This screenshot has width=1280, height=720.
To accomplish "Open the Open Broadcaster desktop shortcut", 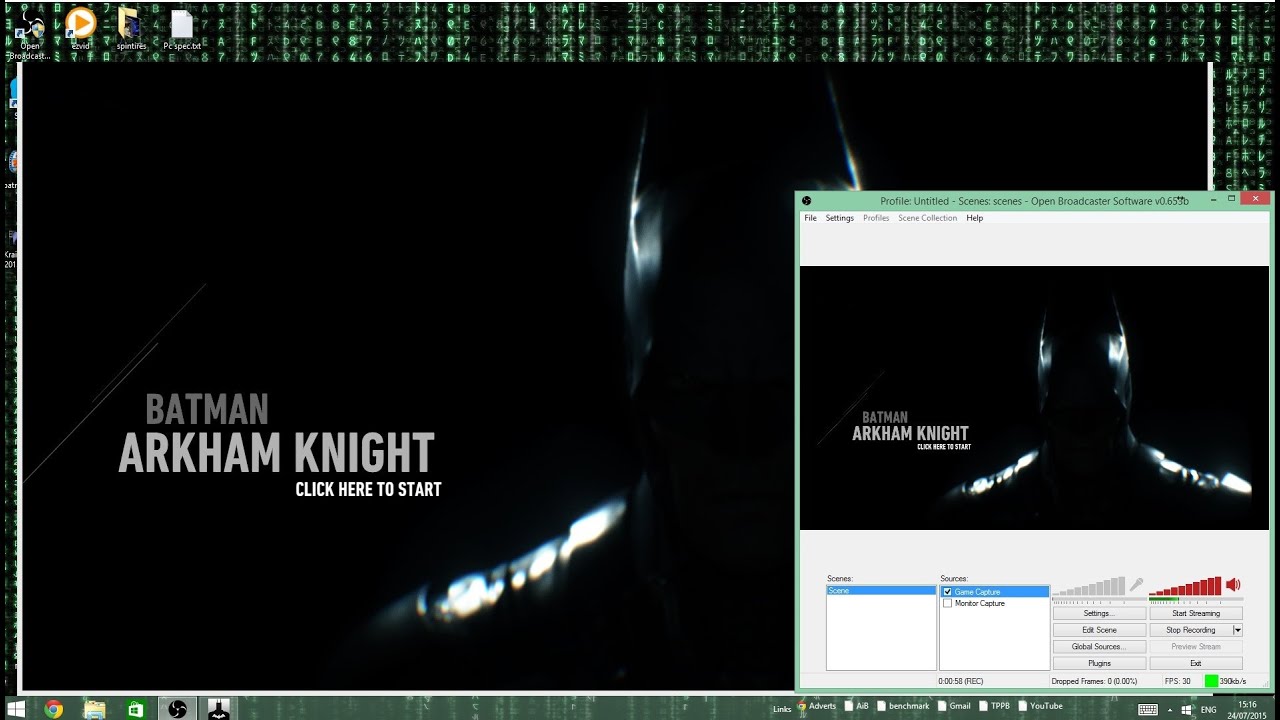I will 30,33.
